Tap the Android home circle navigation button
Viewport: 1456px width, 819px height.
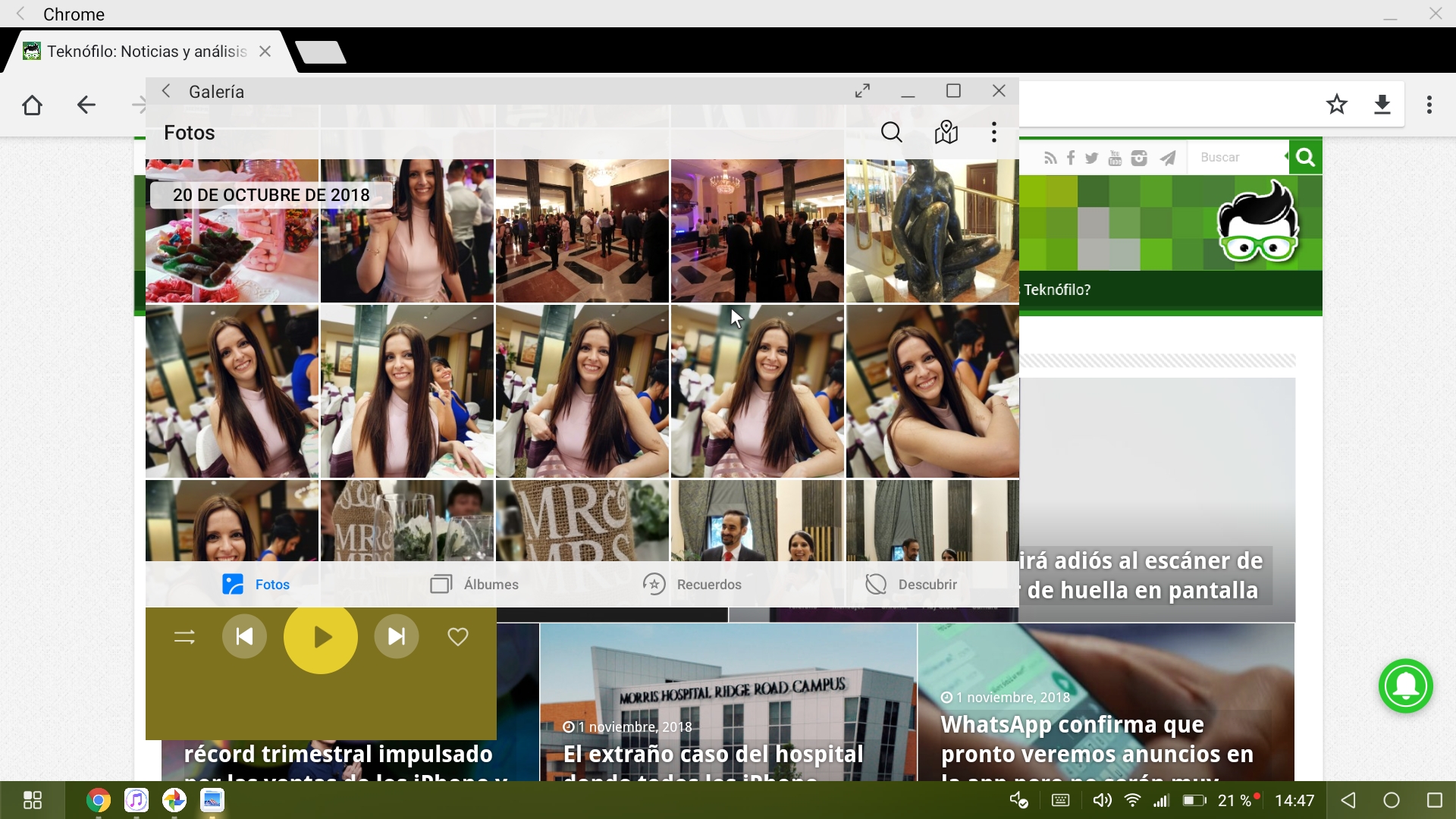click(1392, 800)
